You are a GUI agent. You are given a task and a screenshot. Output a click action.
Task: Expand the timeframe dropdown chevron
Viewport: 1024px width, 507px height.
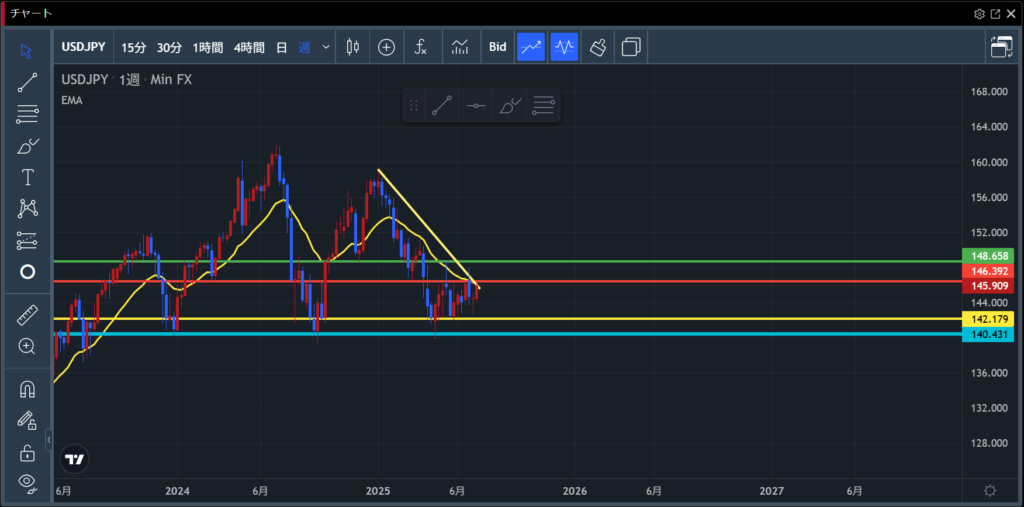coord(326,47)
